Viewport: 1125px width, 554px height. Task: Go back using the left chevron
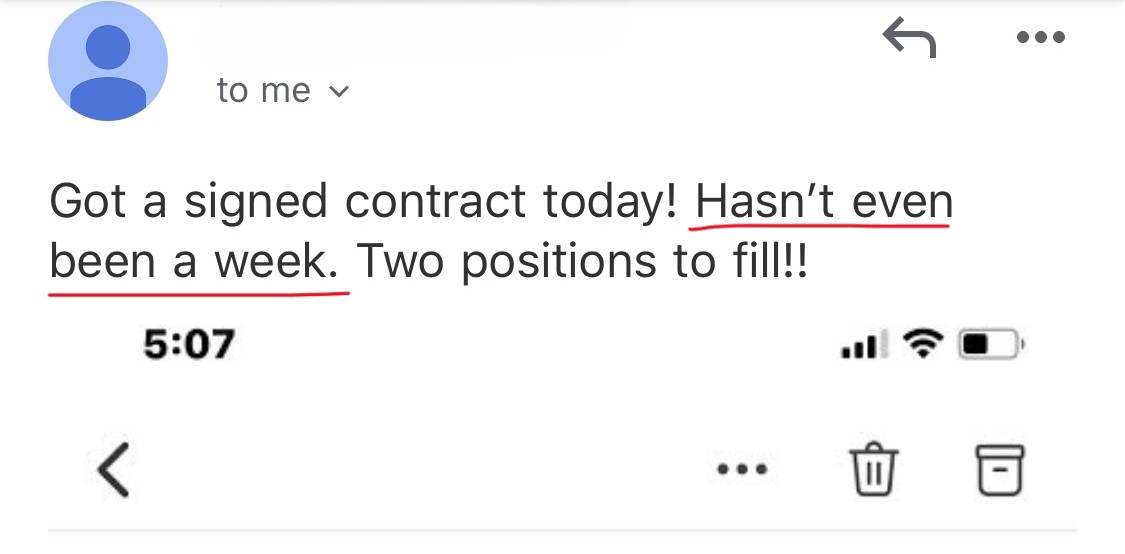coord(114,469)
